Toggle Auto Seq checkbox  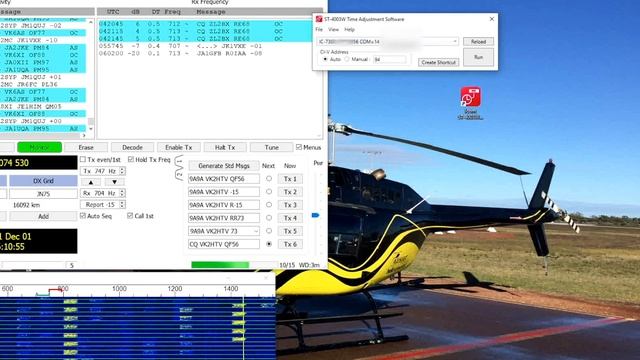click(x=83, y=216)
